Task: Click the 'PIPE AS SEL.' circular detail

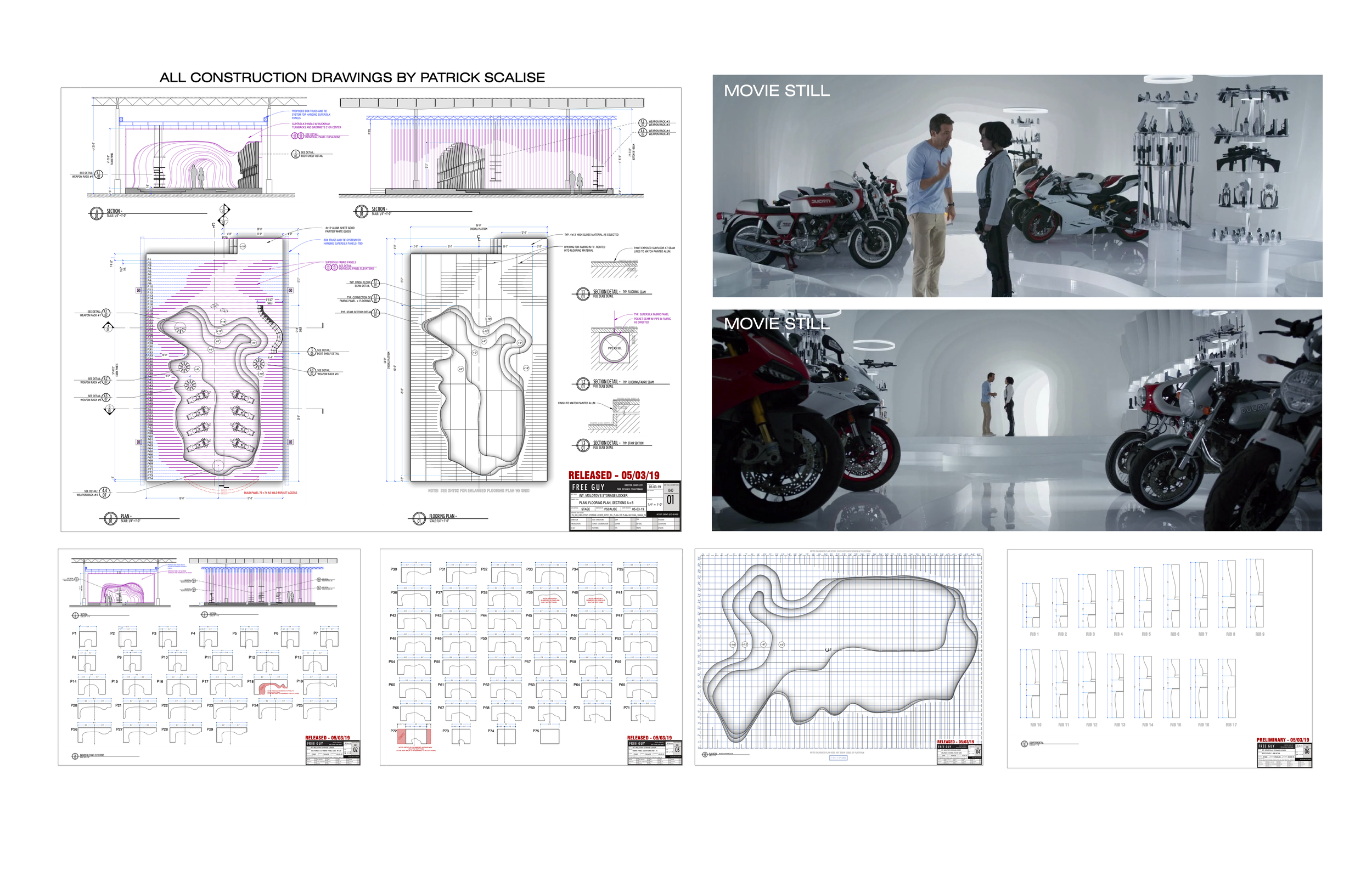Action: pos(614,348)
